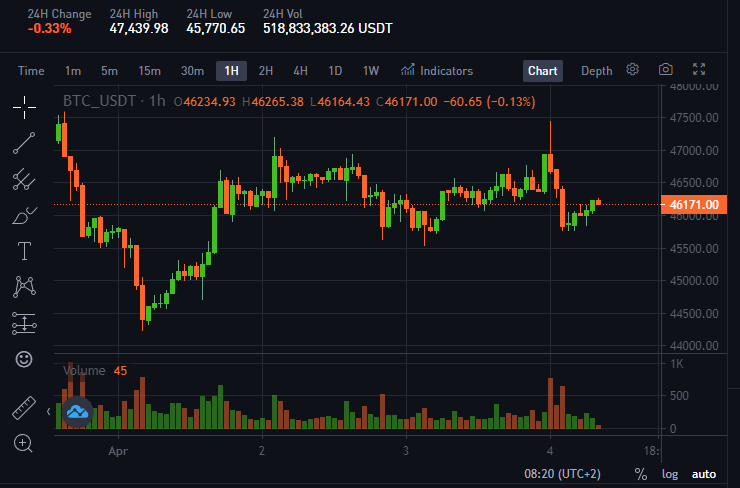Toggle log scale mode
The image size is (740, 488).
pyautogui.click(x=670, y=474)
